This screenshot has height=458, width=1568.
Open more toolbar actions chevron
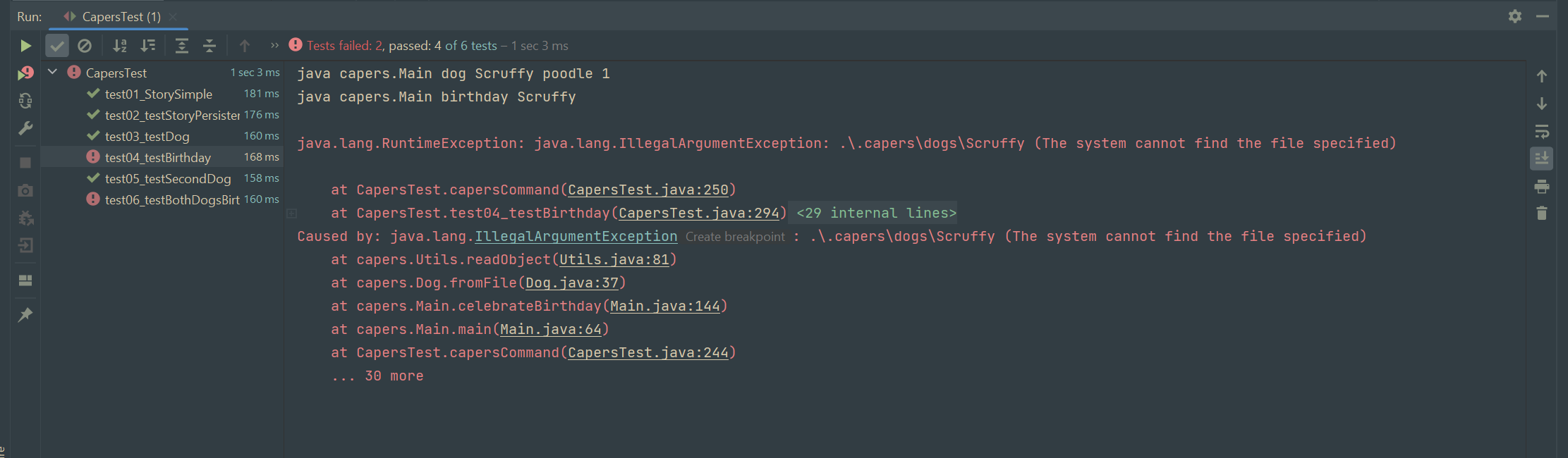tap(274, 46)
